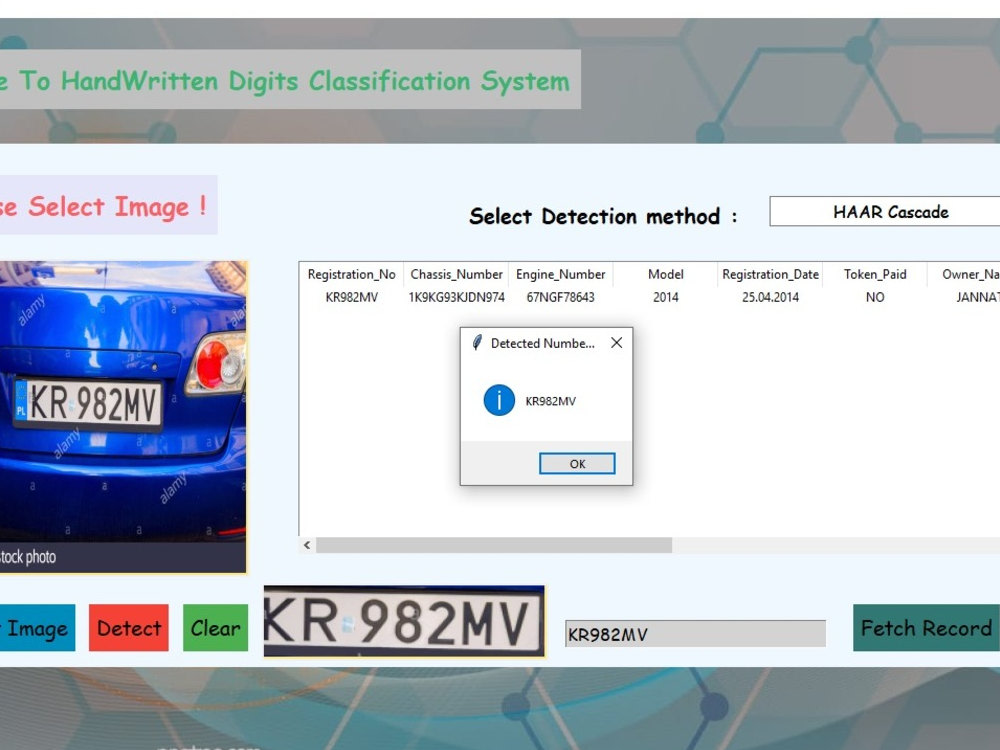Click the red Detect button
Viewport: 1000px width, 750px height.
tap(129, 628)
